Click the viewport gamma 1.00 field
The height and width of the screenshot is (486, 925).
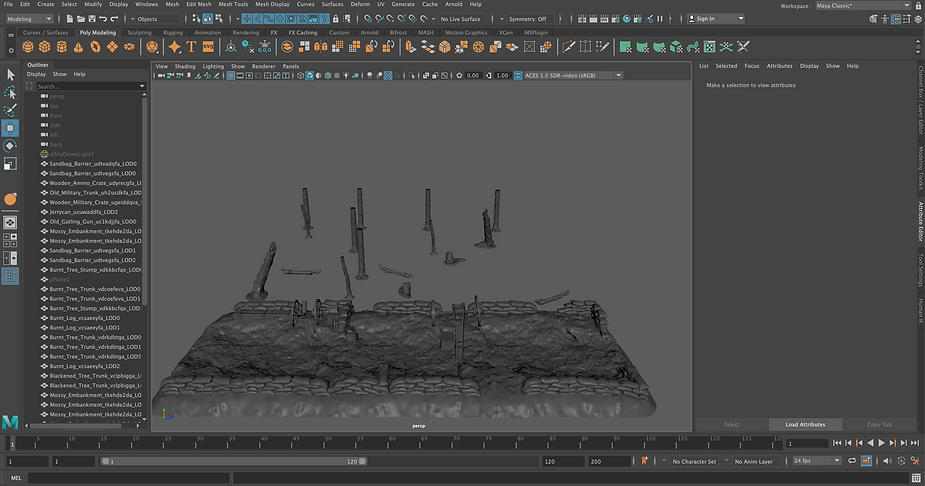[x=502, y=75]
